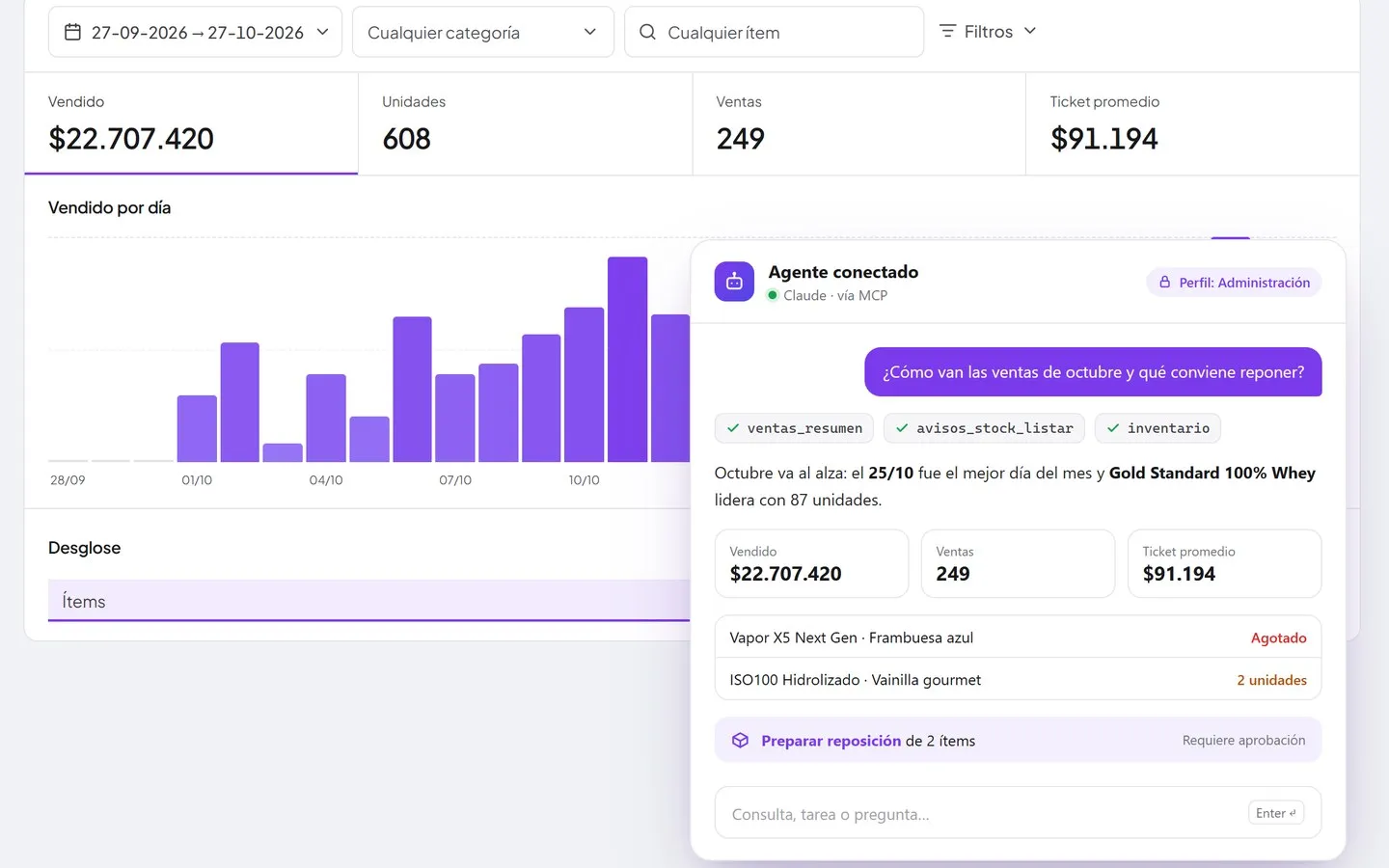This screenshot has height=868, width=1389.
Task: Click the agent's Ticket promedio $91.194 card
Action: 1224,563
